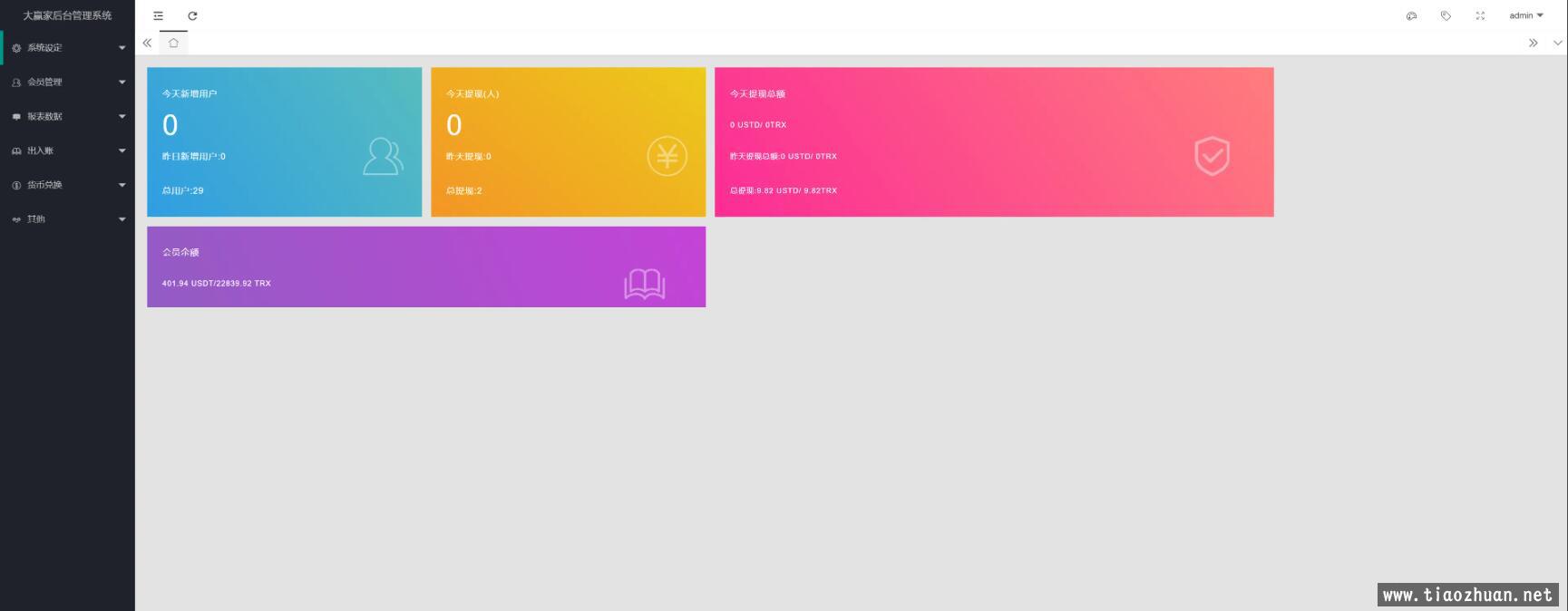Click the user icon beside 会员管理

pos(16,82)
